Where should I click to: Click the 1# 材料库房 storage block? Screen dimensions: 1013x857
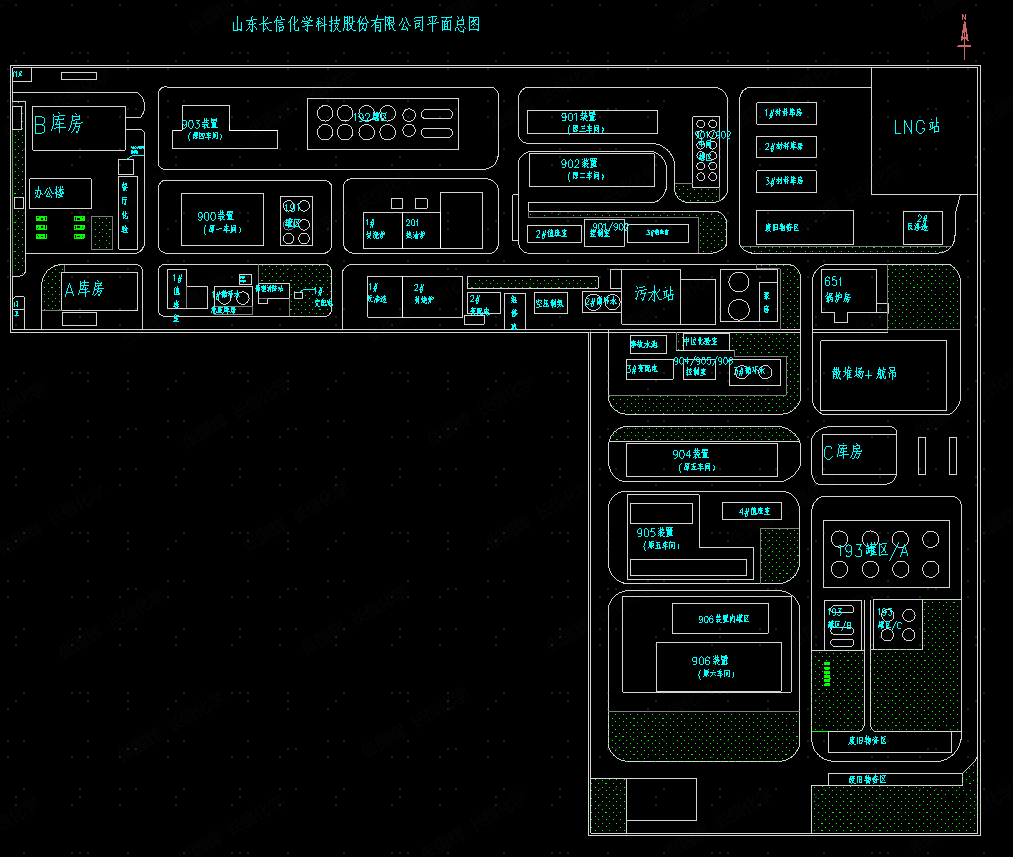click(786, 113)
